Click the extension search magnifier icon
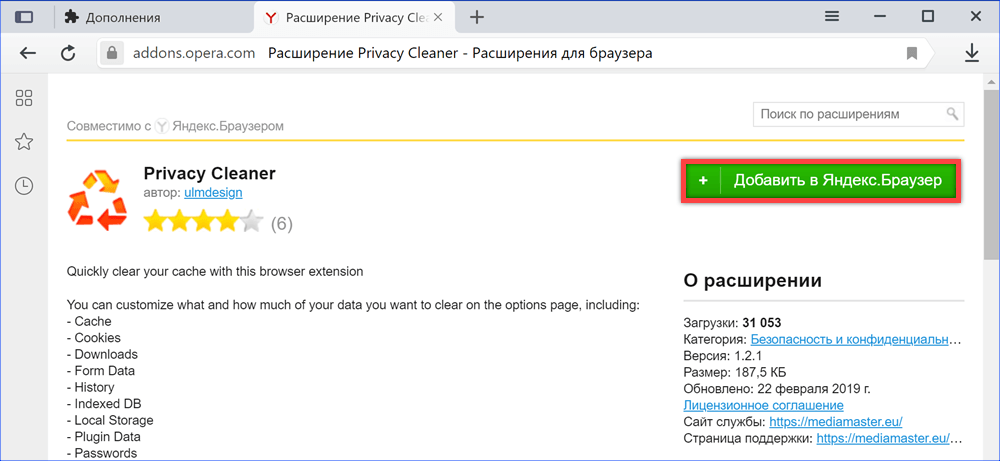This screenshot has height=461, width=1000. pos(952,114)
